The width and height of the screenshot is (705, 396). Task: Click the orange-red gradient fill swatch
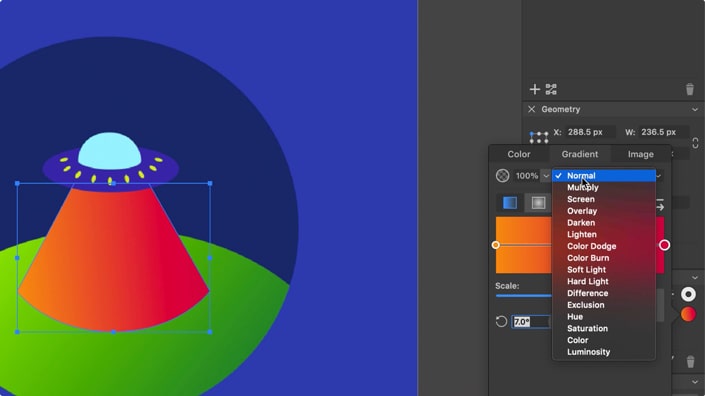[x=688, y=314]
